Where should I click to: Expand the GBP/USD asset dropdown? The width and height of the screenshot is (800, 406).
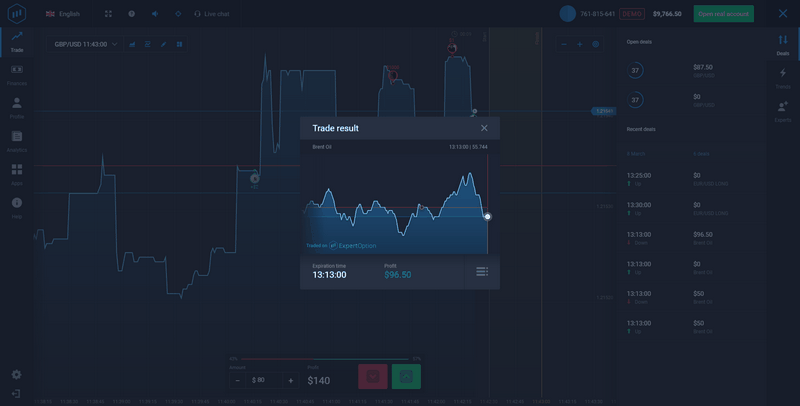click(x=86, y=44)
